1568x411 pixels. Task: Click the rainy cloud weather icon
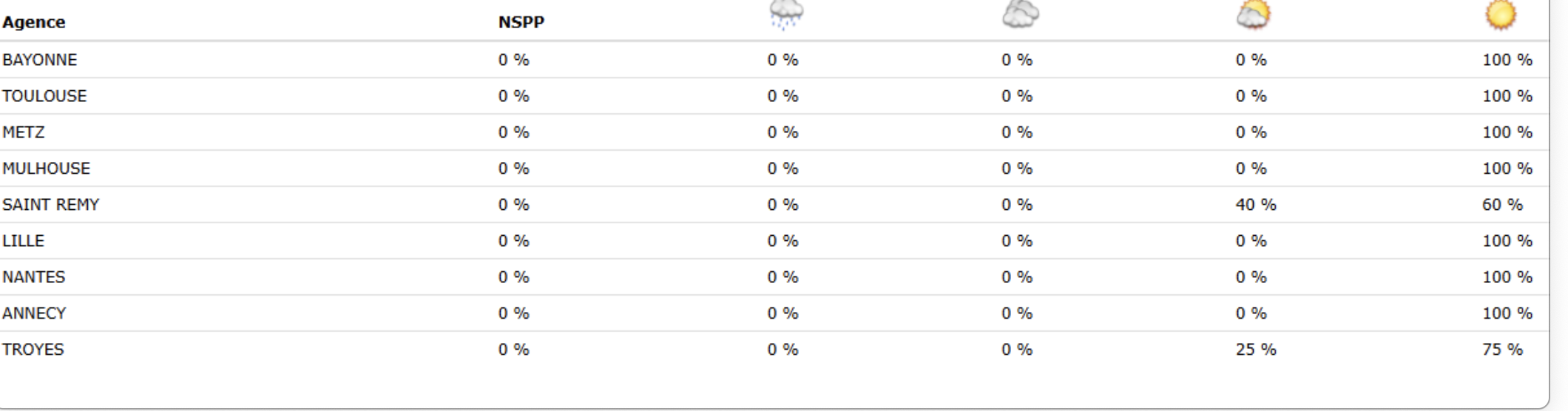[x=785, y=15]
